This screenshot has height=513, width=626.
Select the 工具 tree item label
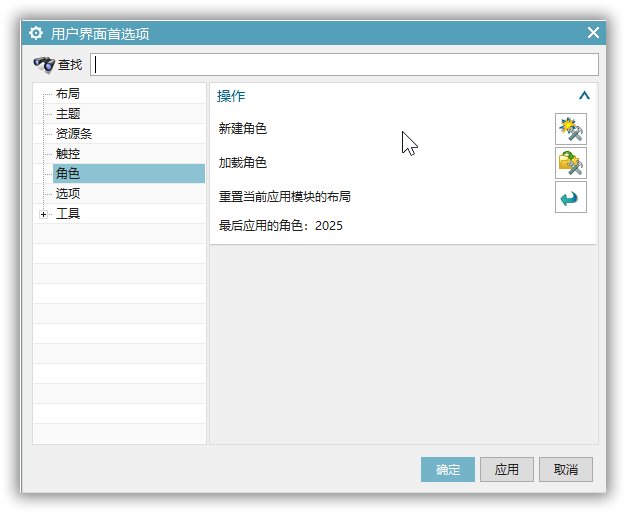[x=68, y=214]
